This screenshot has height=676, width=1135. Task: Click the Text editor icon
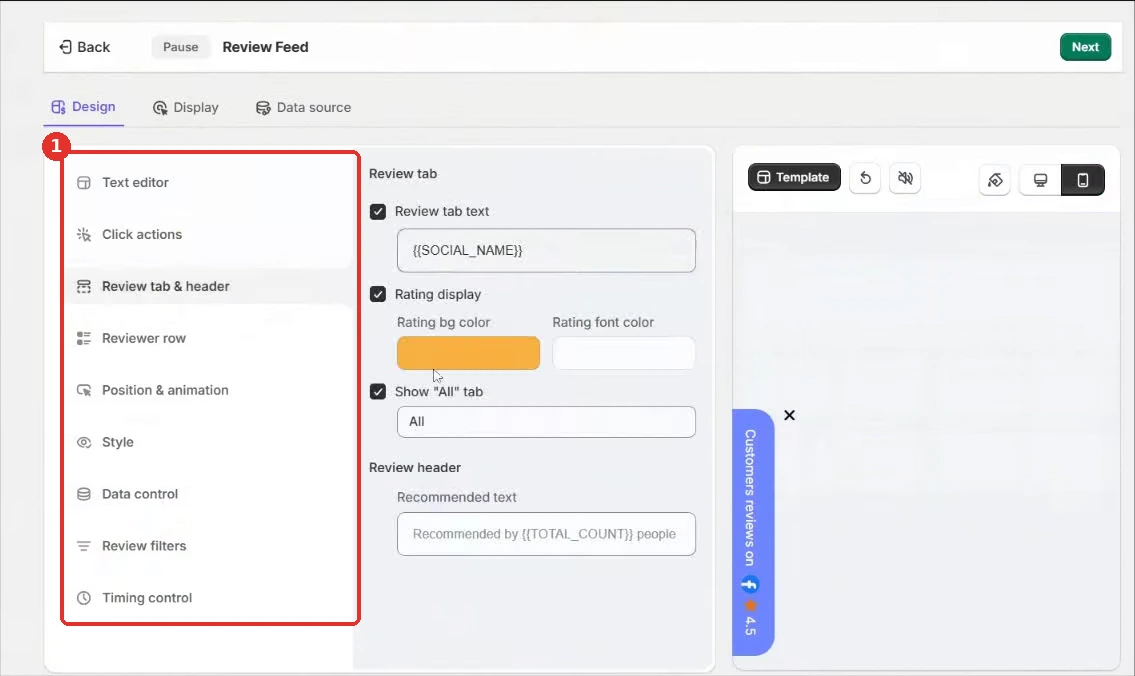(x=84, y=182)
